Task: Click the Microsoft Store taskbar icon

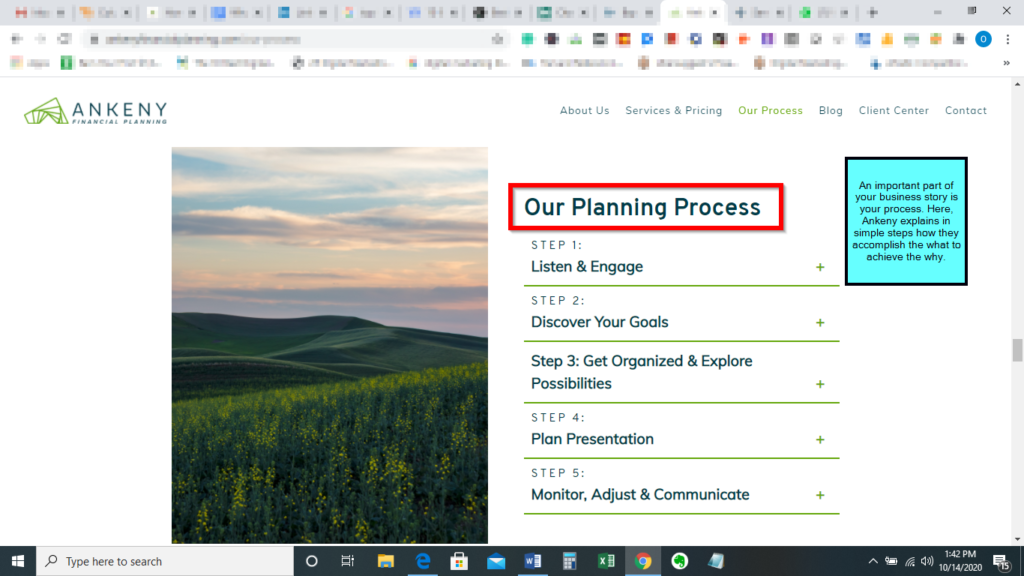Action: 459,561
